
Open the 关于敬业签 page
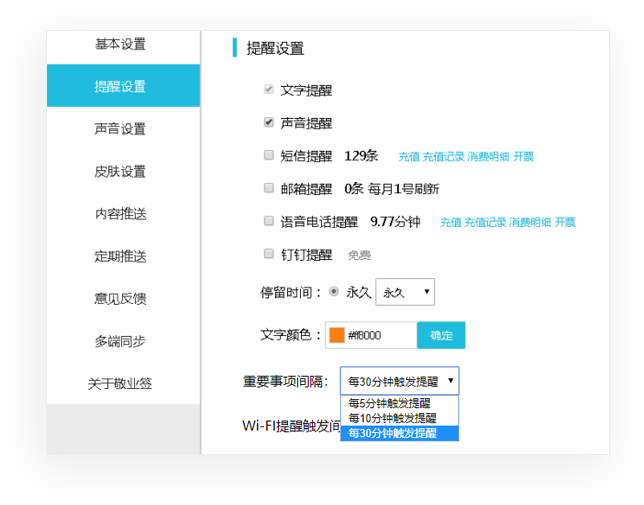pos(120,383)
